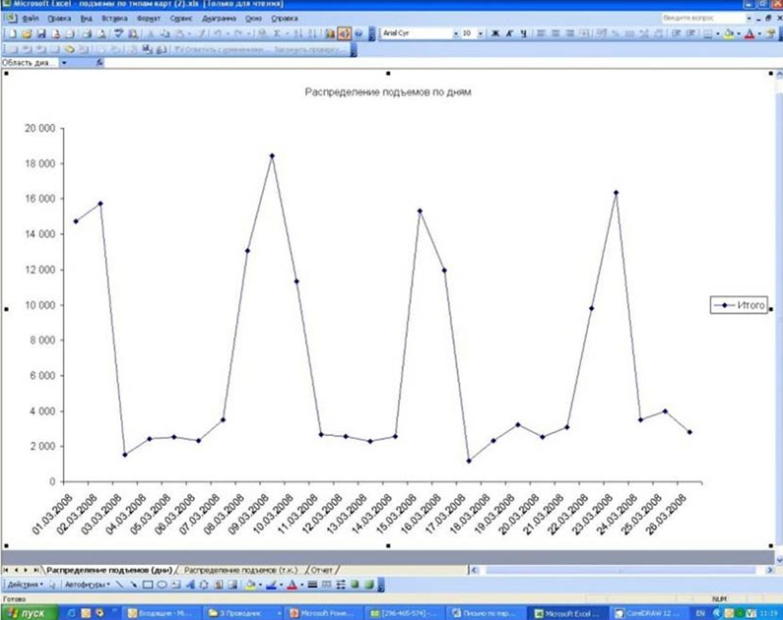The image size is (783, 620).
Task: Switch to the Отчет sheet tab
Action: coord(322,569)
